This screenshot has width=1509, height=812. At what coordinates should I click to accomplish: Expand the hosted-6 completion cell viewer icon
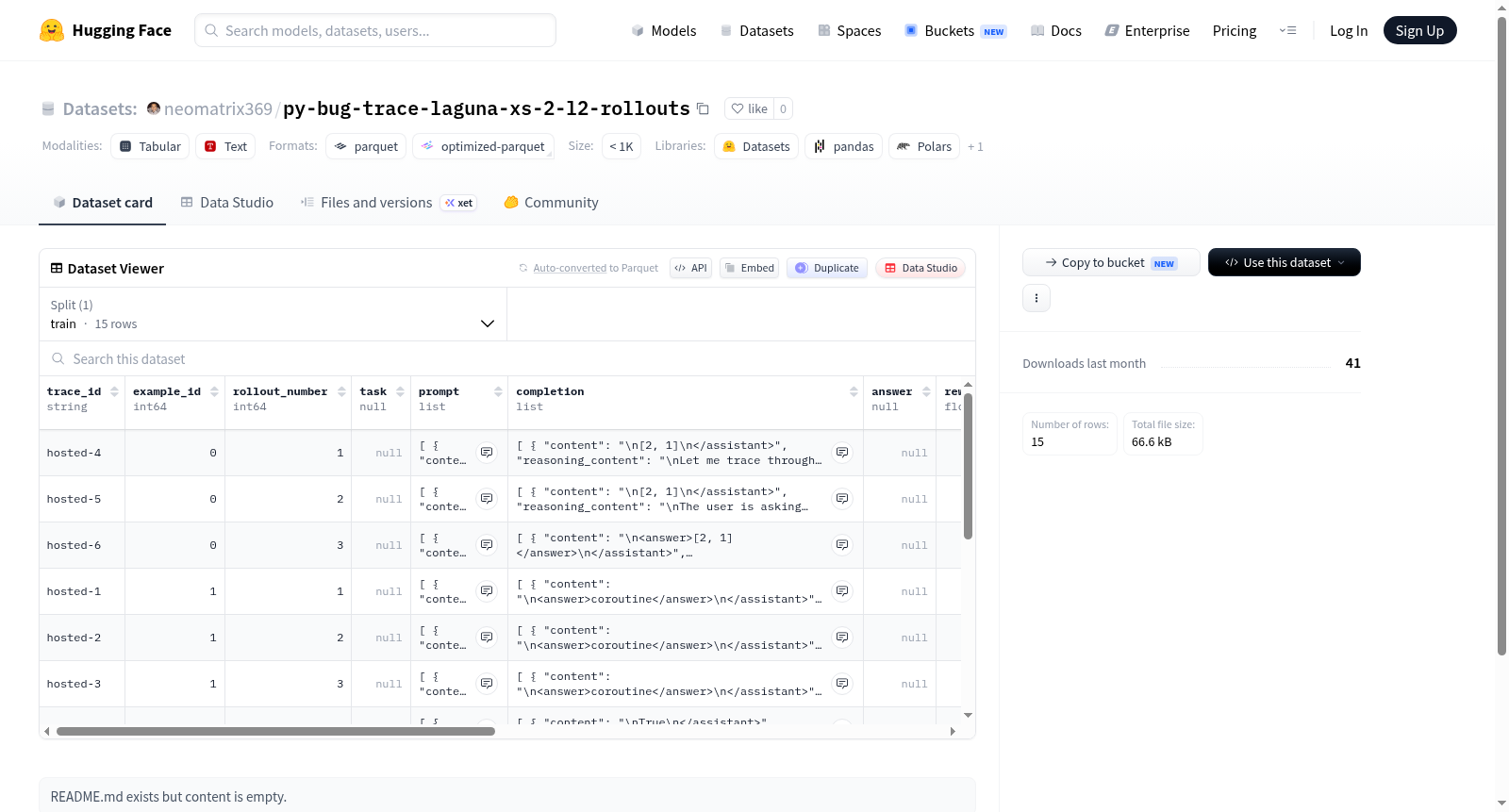coord(842,545)
